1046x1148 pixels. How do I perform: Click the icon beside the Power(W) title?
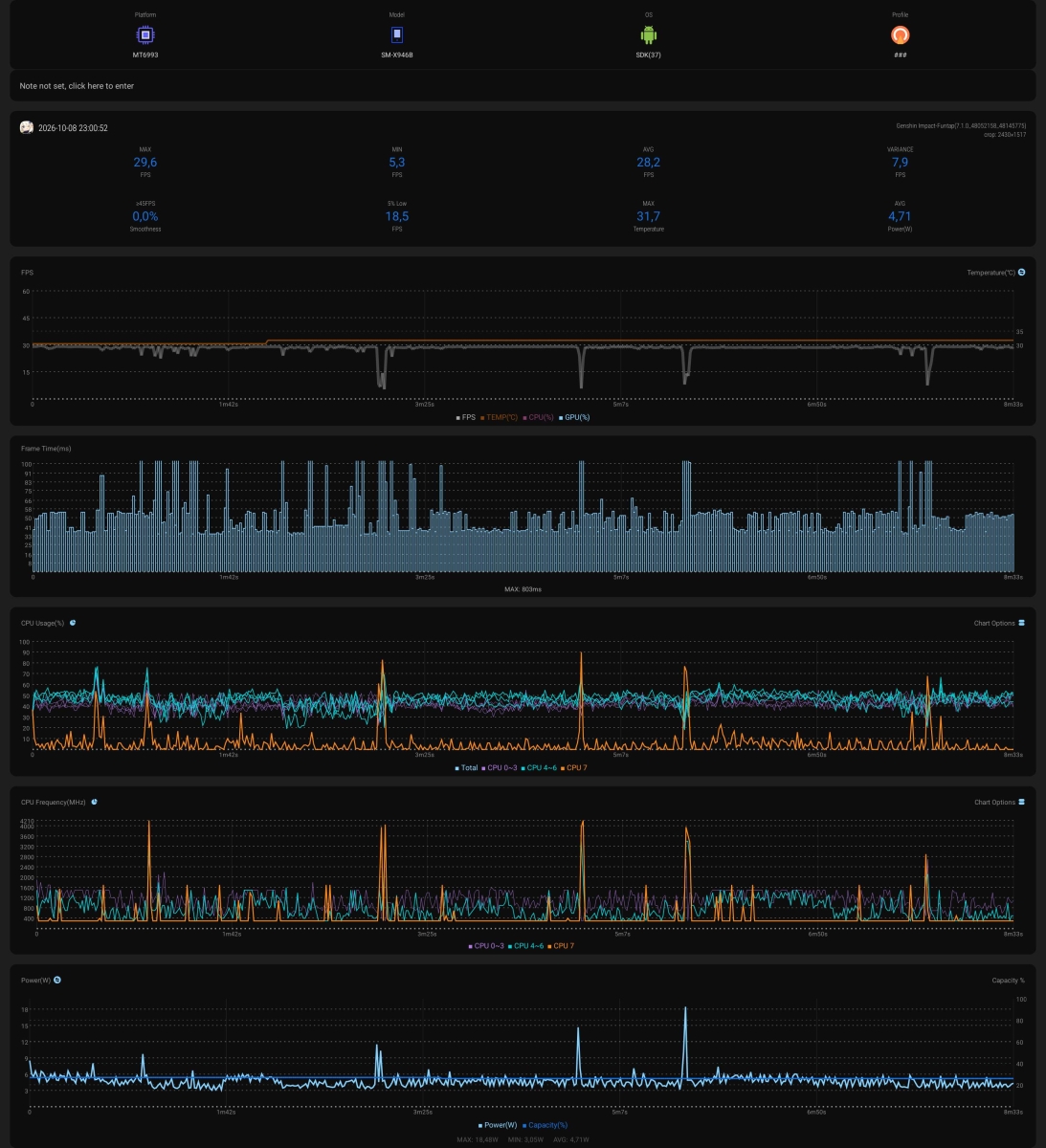(57, 980)
